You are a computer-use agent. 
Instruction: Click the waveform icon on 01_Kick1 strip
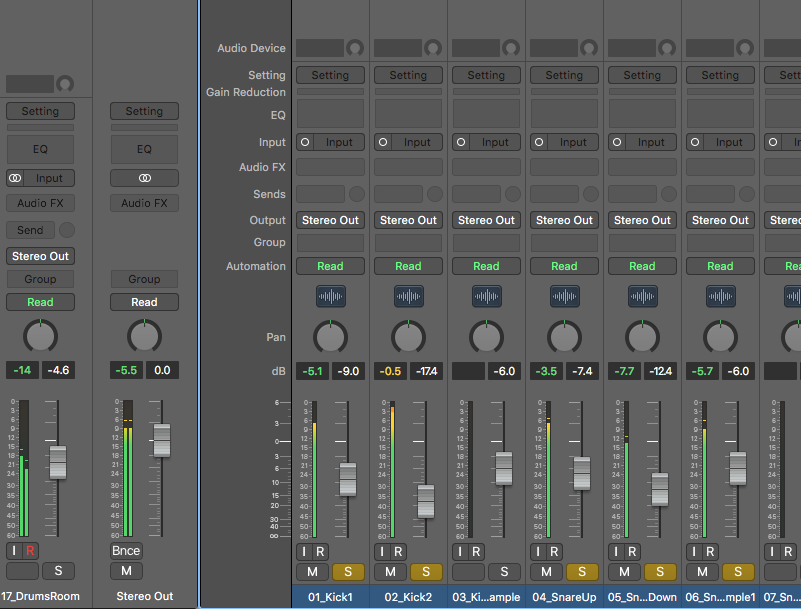pos(331,296)
